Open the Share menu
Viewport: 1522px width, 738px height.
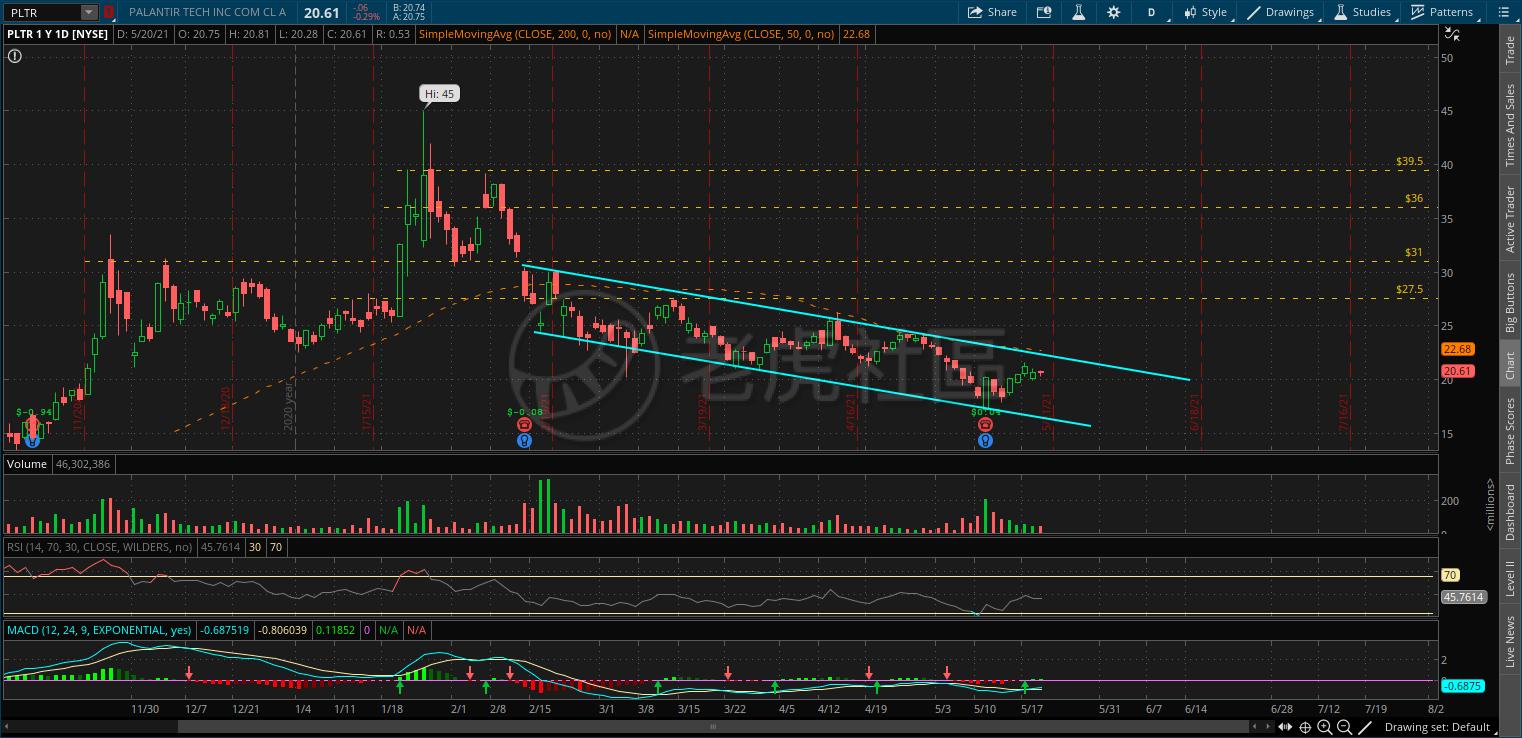[x=992, y=12]
